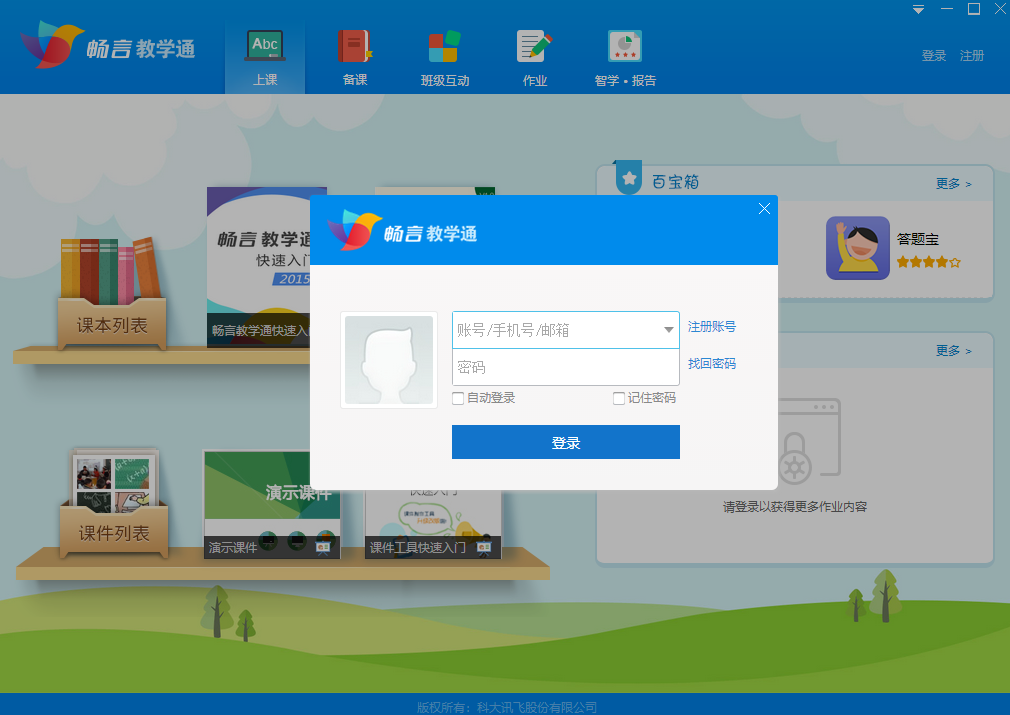Click the star rating under 答题宝
Viewport: 1010px width, 715px height.
point(928,260)
